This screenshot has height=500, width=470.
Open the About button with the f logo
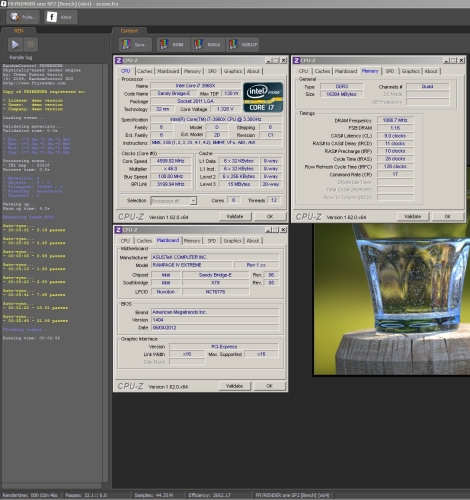pos(61,17)
